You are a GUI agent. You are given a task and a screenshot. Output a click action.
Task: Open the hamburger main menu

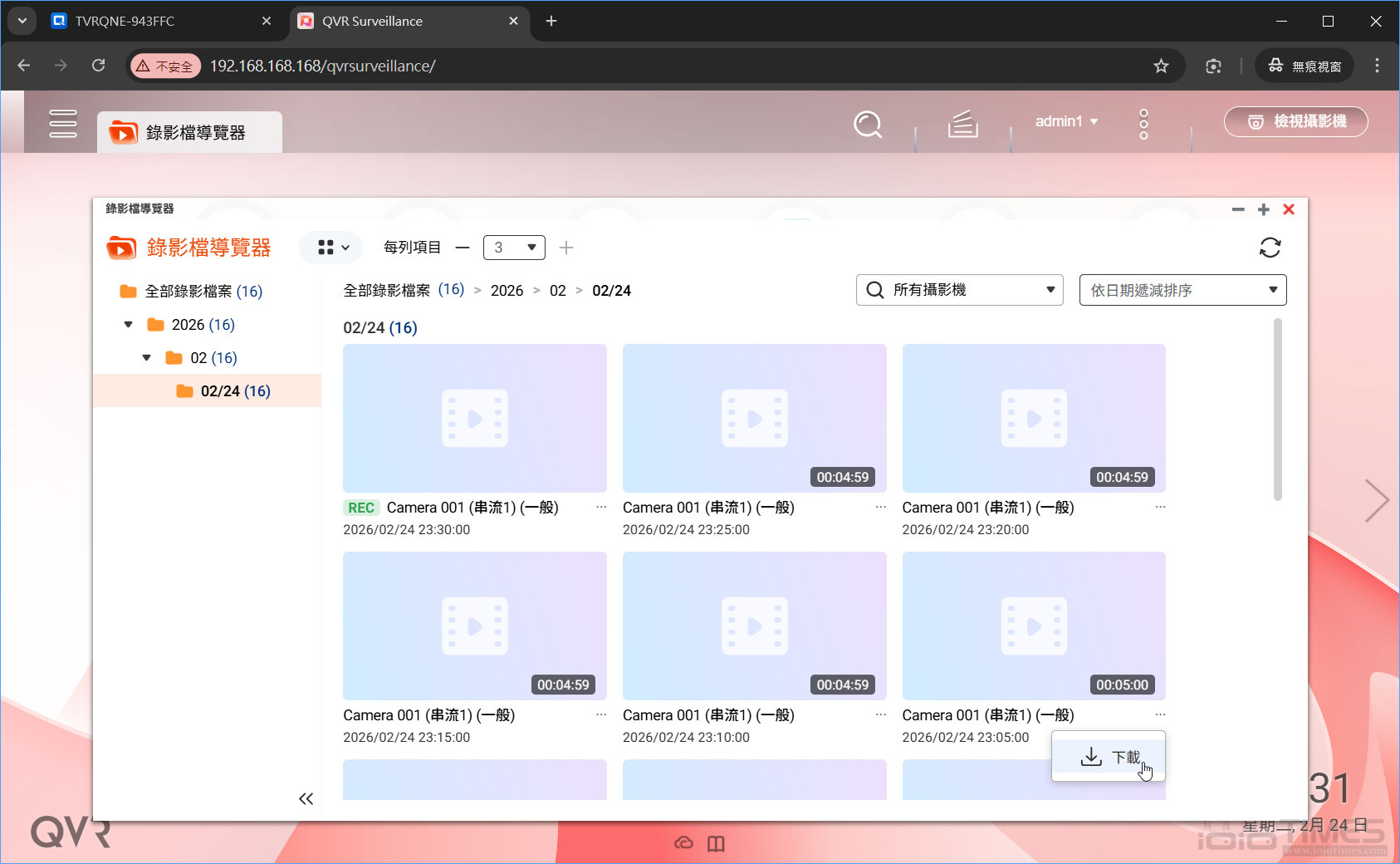coord(63,123)
